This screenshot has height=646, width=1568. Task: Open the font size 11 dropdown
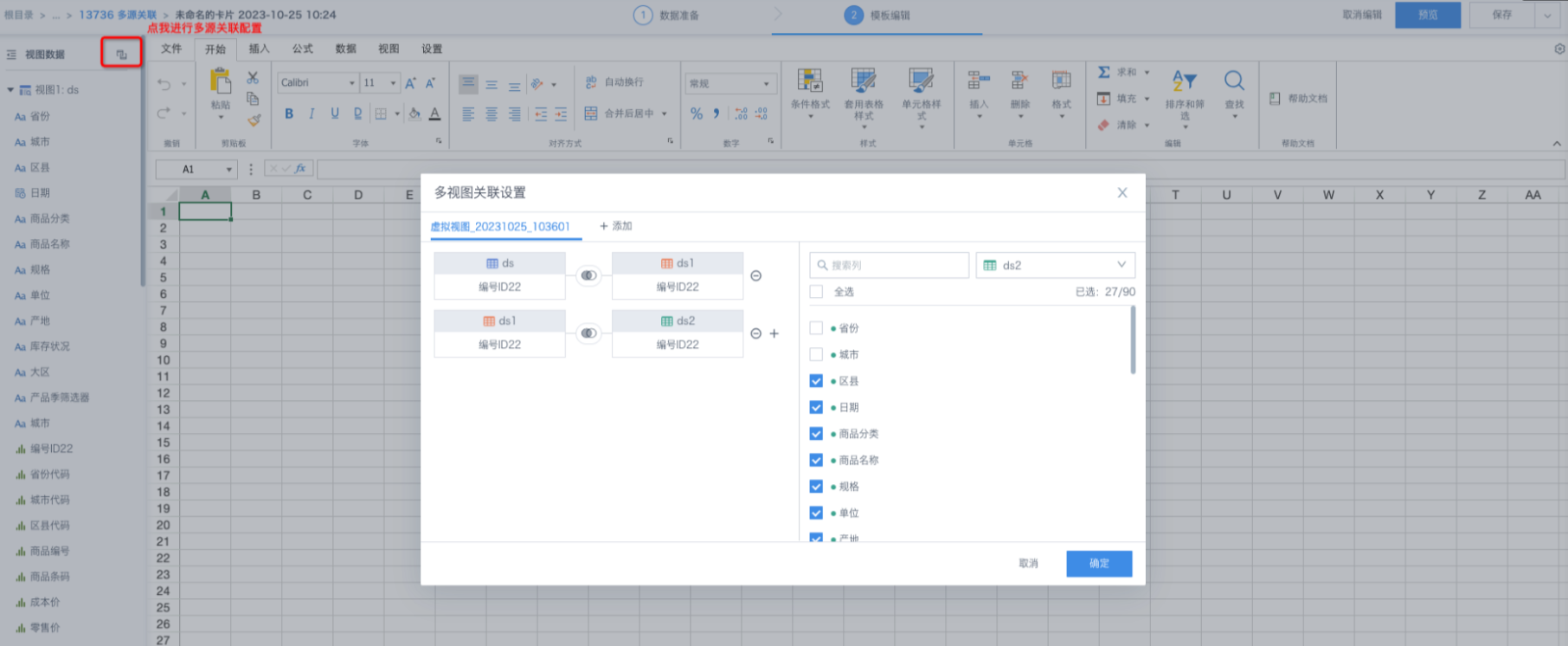click(x=394, y=83)
